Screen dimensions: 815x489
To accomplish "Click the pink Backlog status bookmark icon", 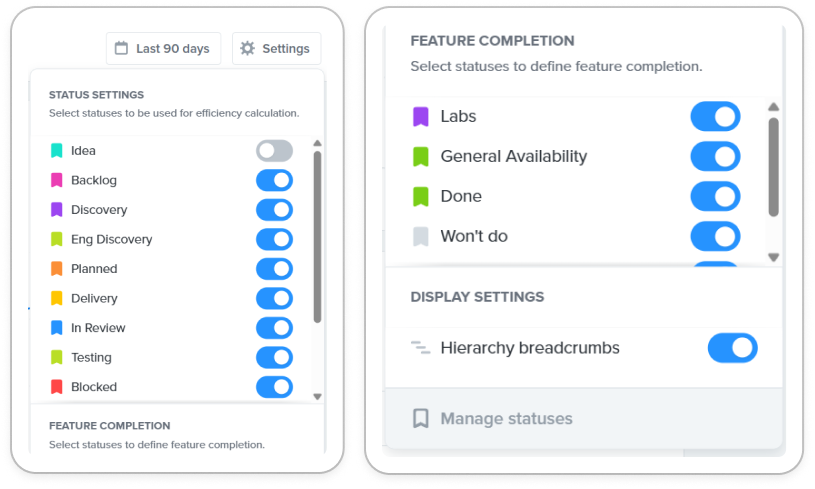I will point(57,180).
